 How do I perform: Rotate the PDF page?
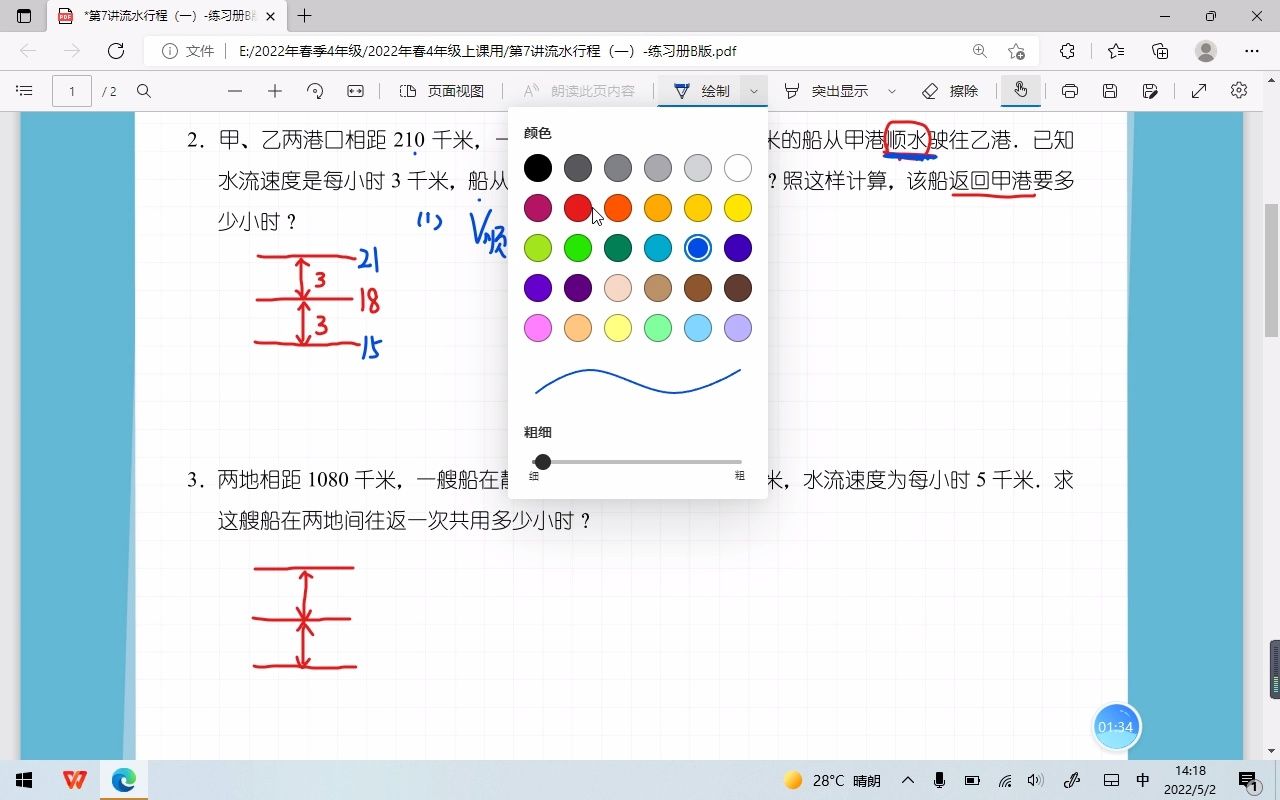click(x=315, y=91)
